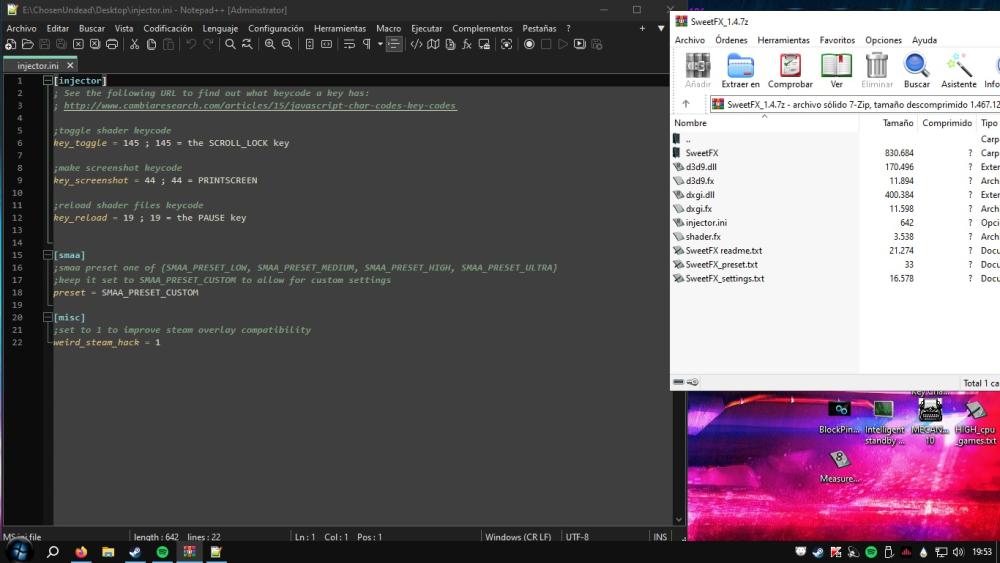Open the Macro menu

pyautogui.click(x=388, y=29)
